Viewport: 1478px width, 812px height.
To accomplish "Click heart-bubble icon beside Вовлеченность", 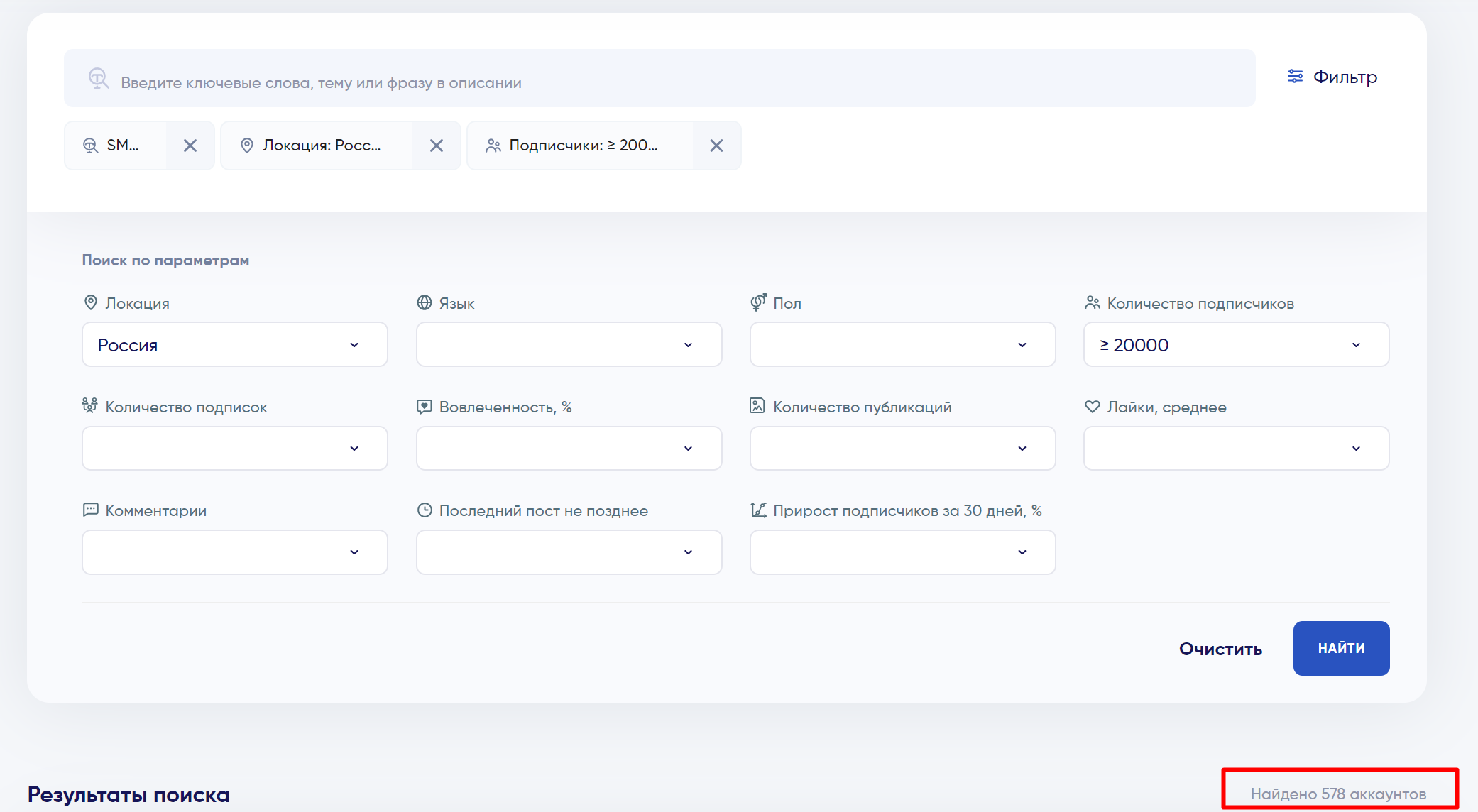I will tap(425, 406).
